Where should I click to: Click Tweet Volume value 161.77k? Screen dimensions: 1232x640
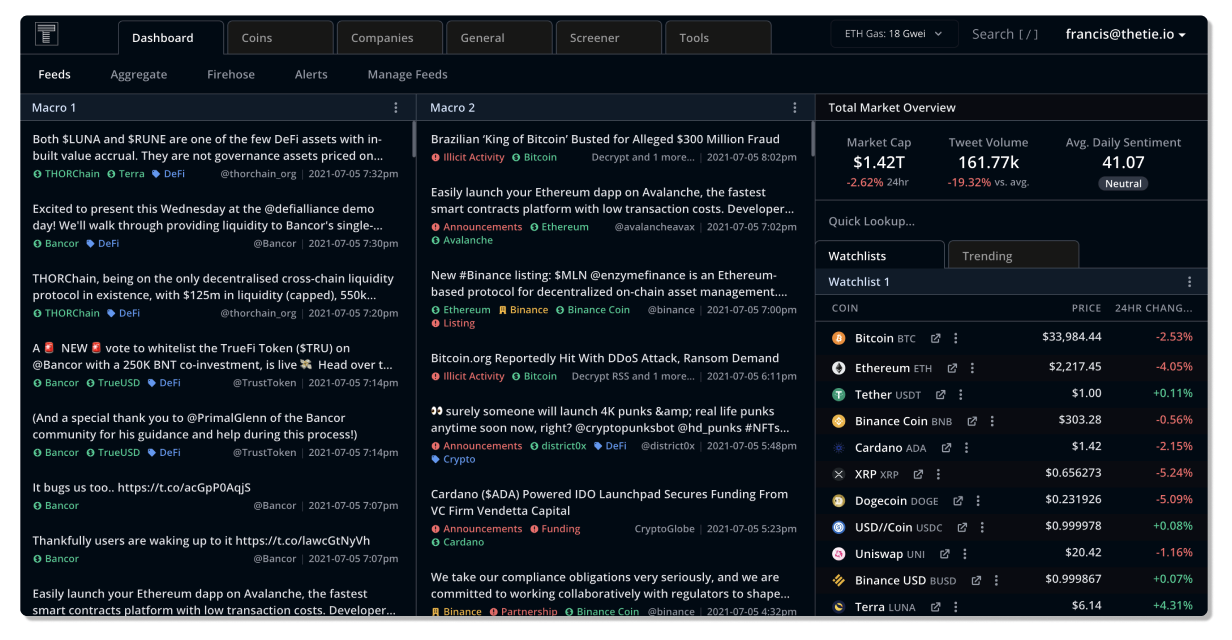[x=987, y=162]
